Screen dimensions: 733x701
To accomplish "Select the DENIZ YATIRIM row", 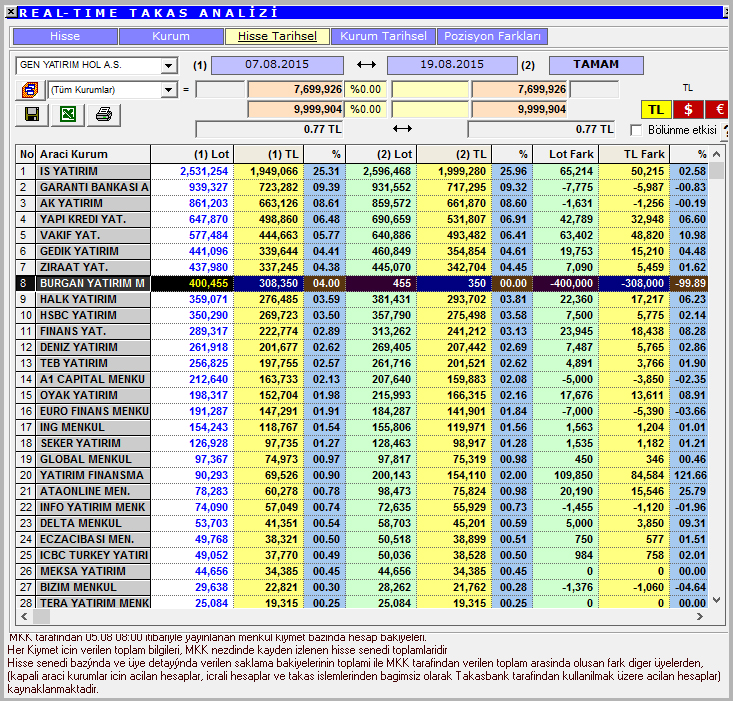I will point(362,347).
